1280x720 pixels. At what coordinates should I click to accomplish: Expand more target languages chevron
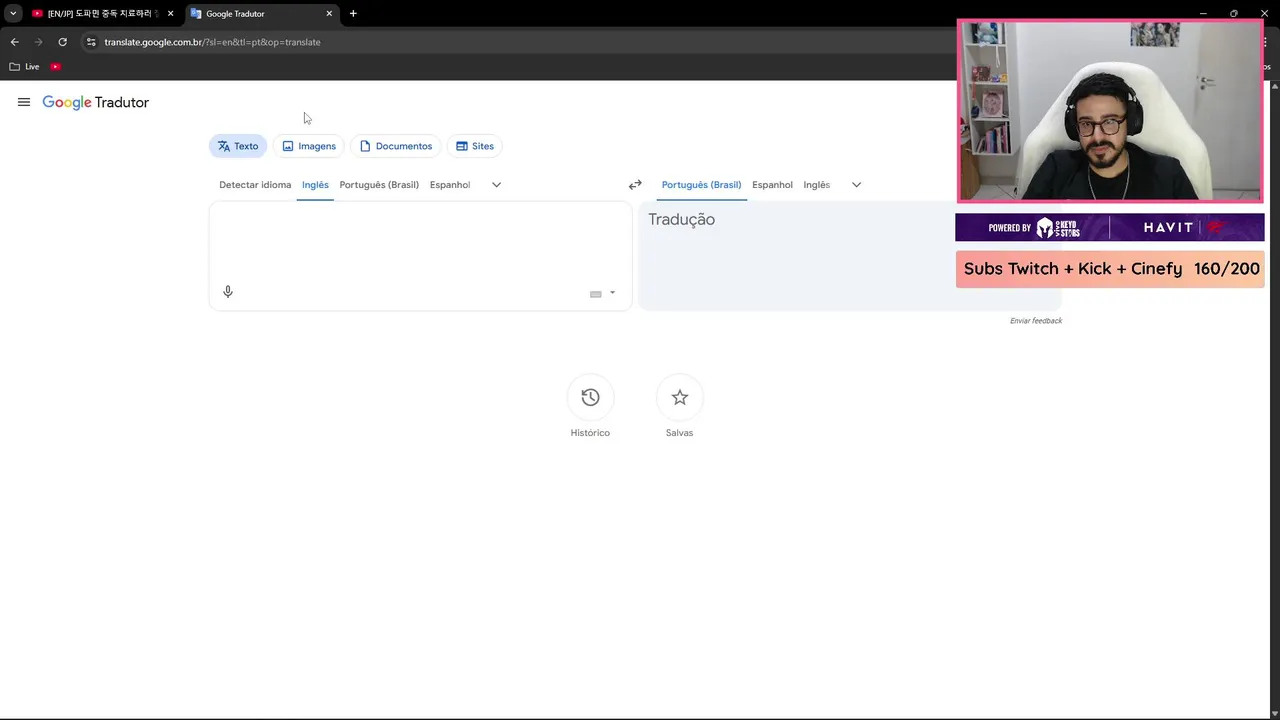point(856,185)
